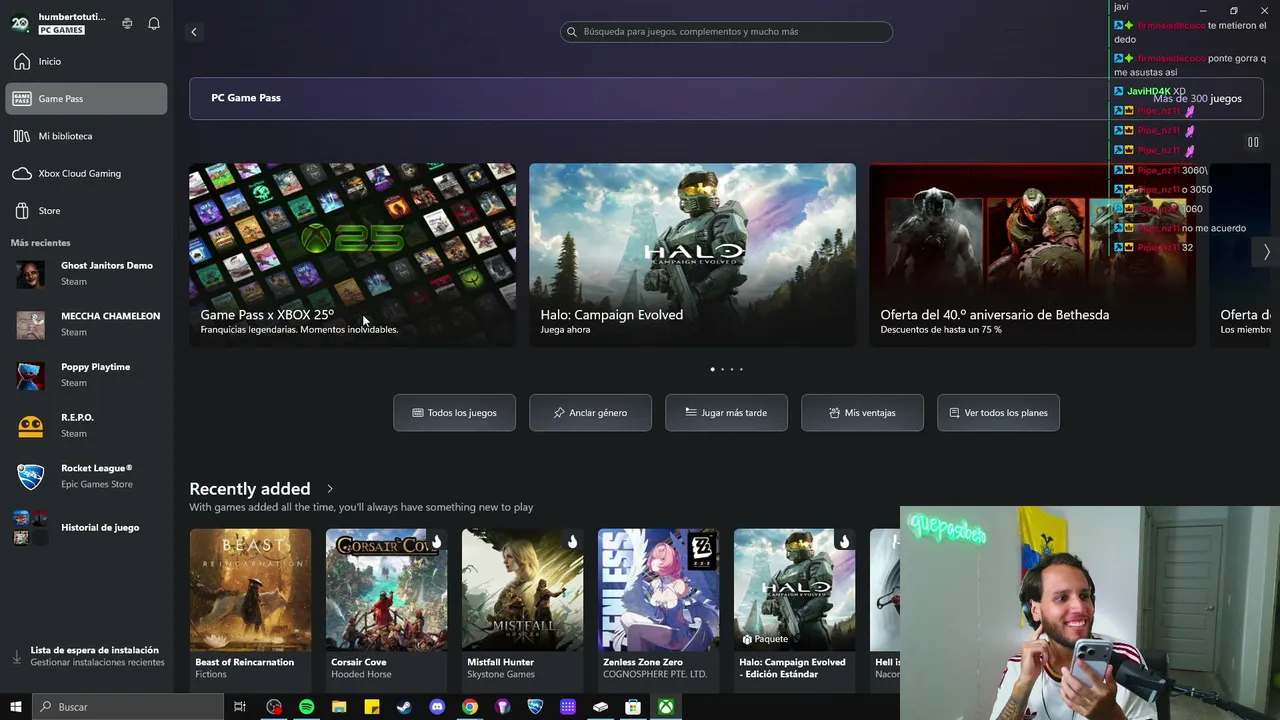
Task: Open Ghost Janitors Demo from recents
Action: [x=87, y=273]
